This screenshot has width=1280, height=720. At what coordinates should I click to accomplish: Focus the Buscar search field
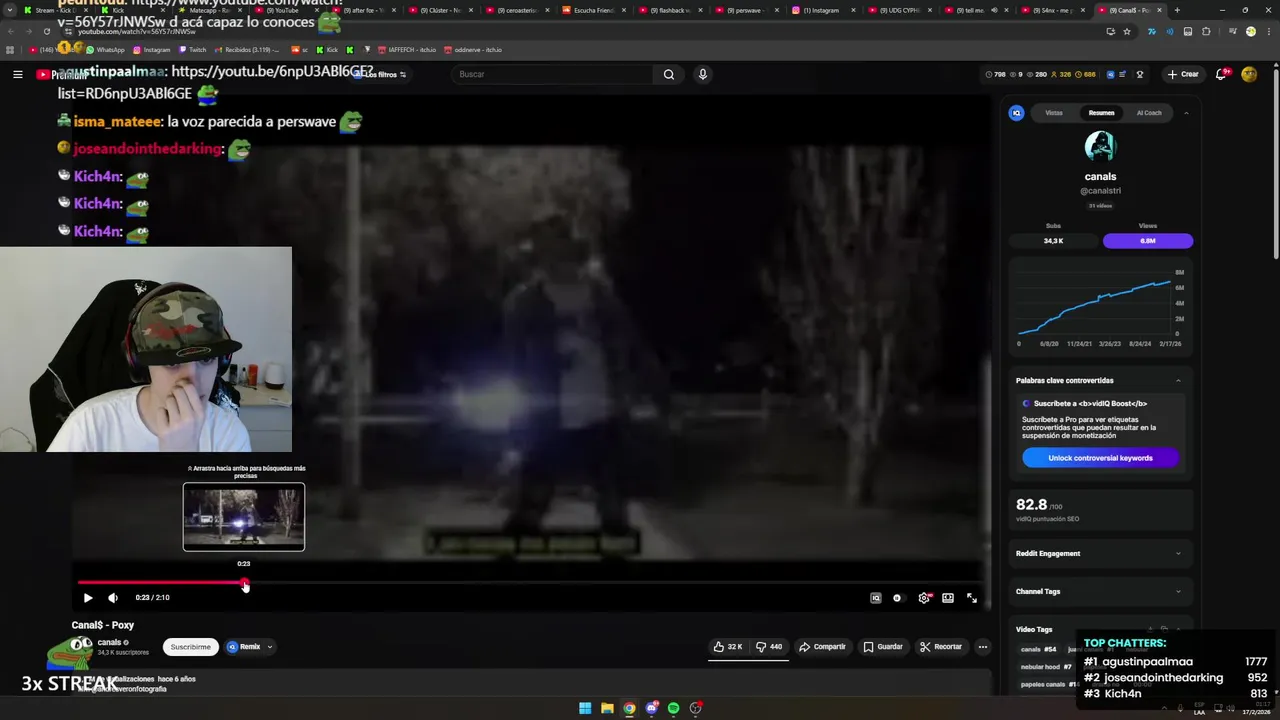tap(552, 74)
